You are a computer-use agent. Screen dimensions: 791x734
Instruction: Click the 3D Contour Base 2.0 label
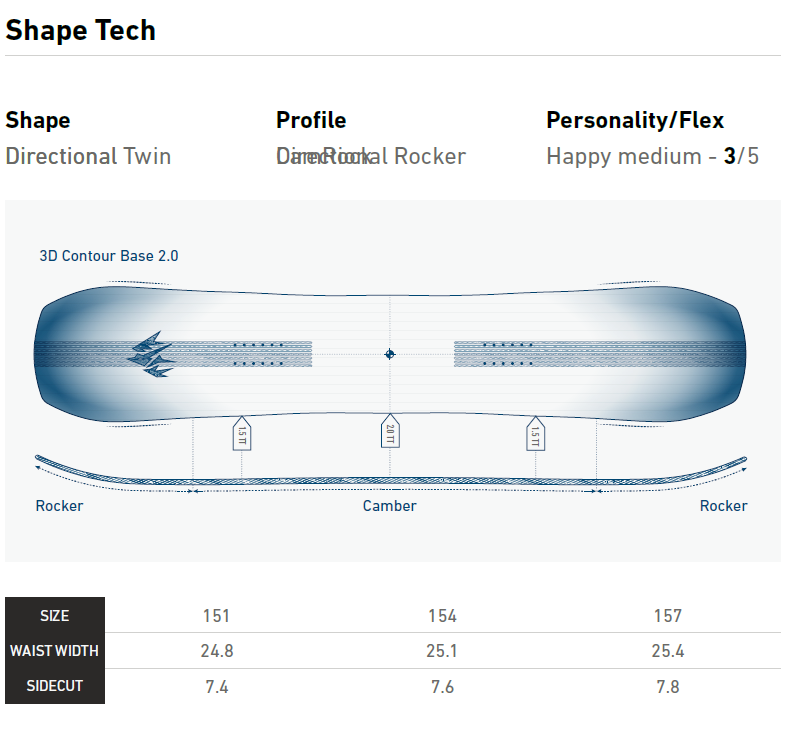109,256
